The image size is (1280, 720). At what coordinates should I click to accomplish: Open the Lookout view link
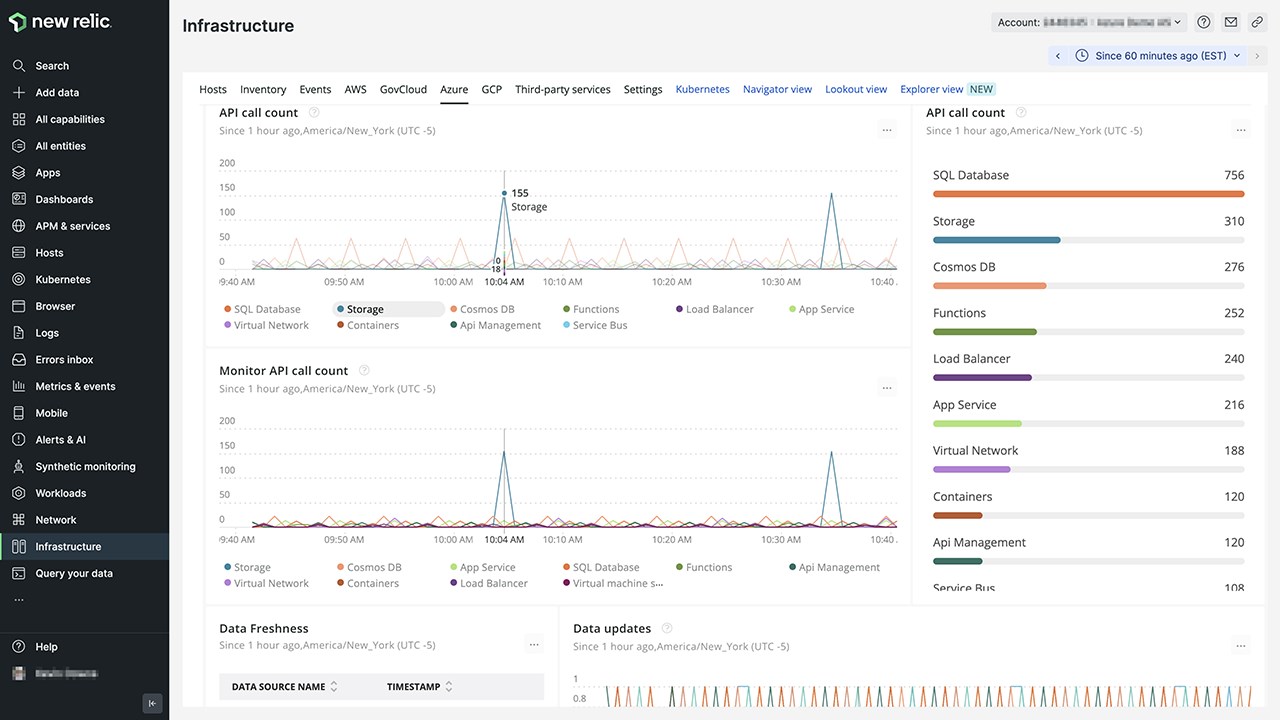coord(856,89)
